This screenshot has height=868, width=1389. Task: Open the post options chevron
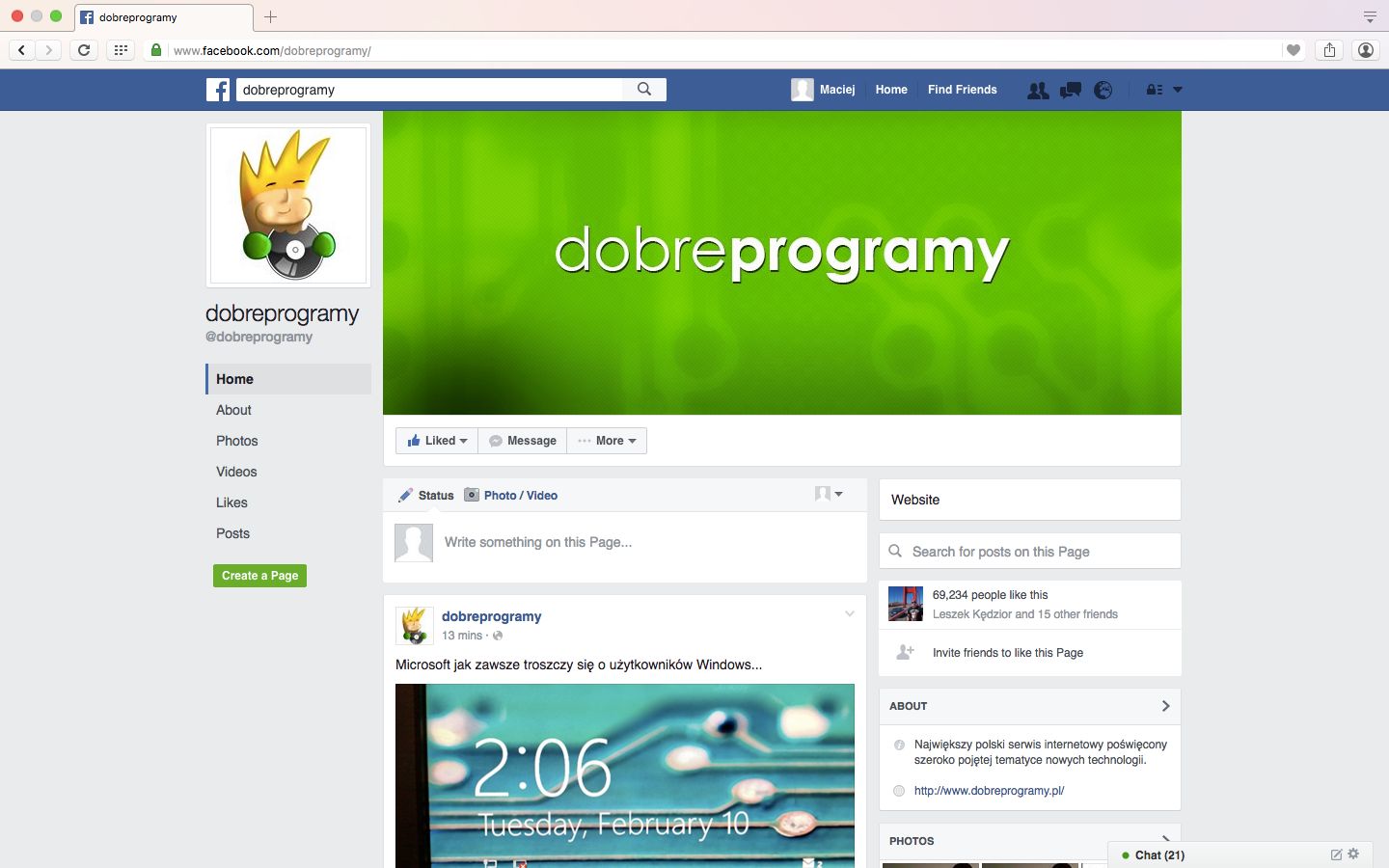pyautogui.click(x=850, y=614)
